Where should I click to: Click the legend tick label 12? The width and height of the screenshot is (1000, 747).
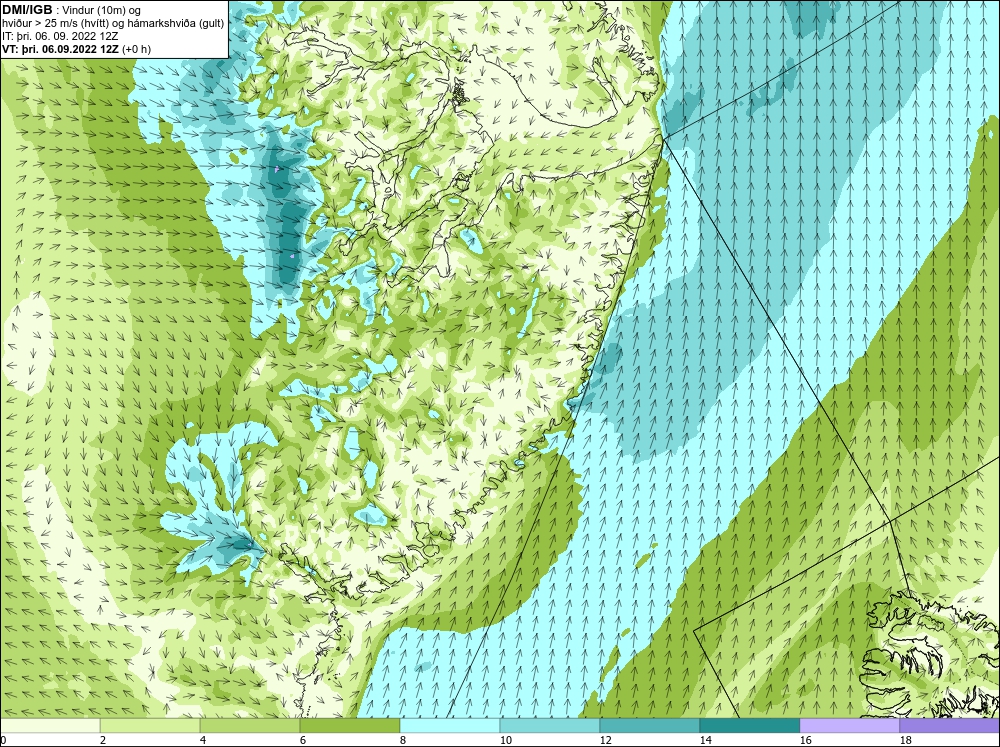tap(605, 740)
